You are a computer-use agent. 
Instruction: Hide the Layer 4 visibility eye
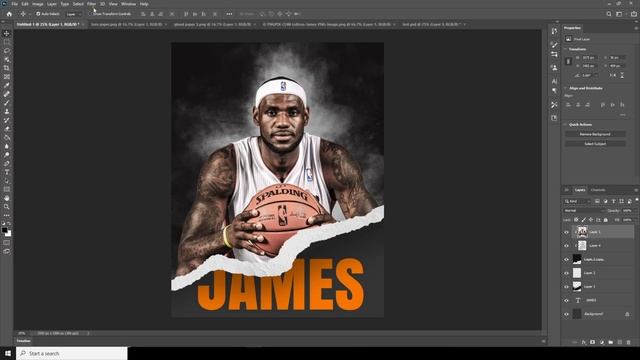pyautogui.click(x=566, y=246)
